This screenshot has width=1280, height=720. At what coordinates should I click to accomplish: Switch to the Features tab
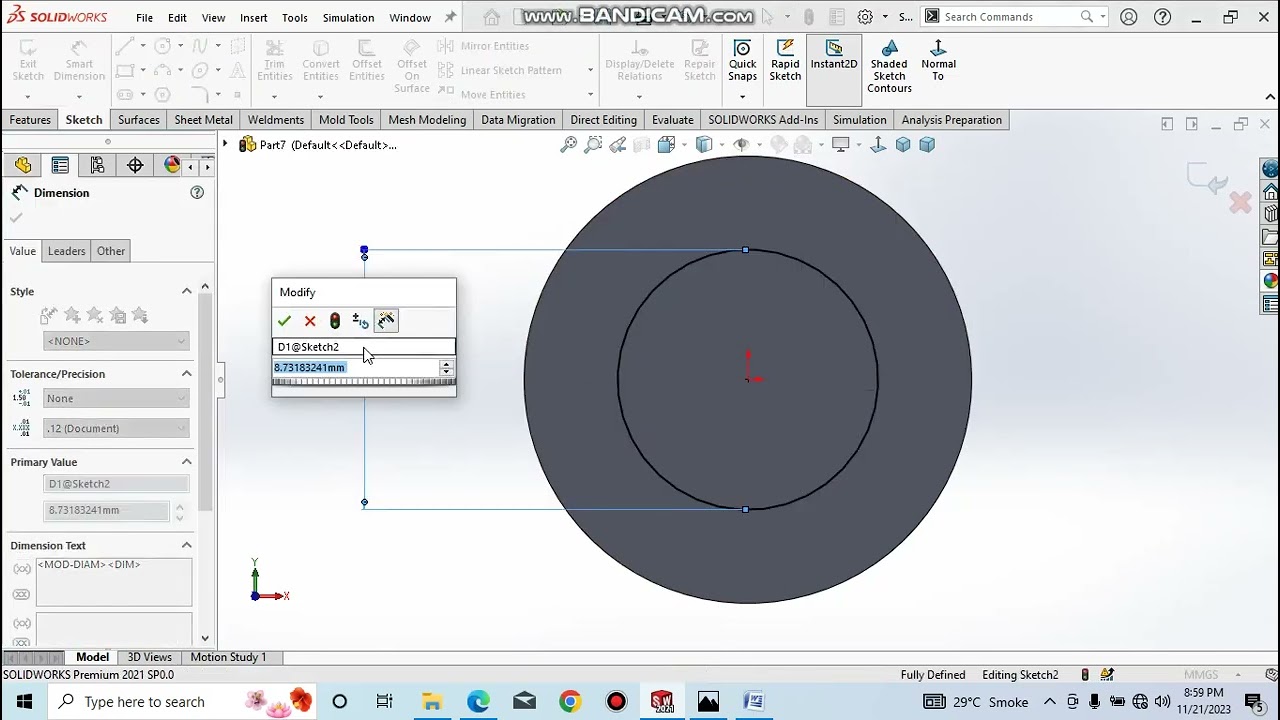tap(30, 120)
